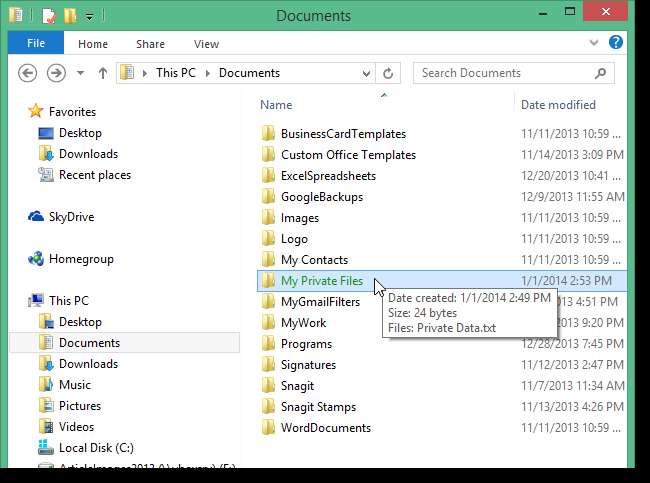The height and width of the screenshot is (483, 650).
Task: Click the Forward navigation arrow
Action: 56,73
